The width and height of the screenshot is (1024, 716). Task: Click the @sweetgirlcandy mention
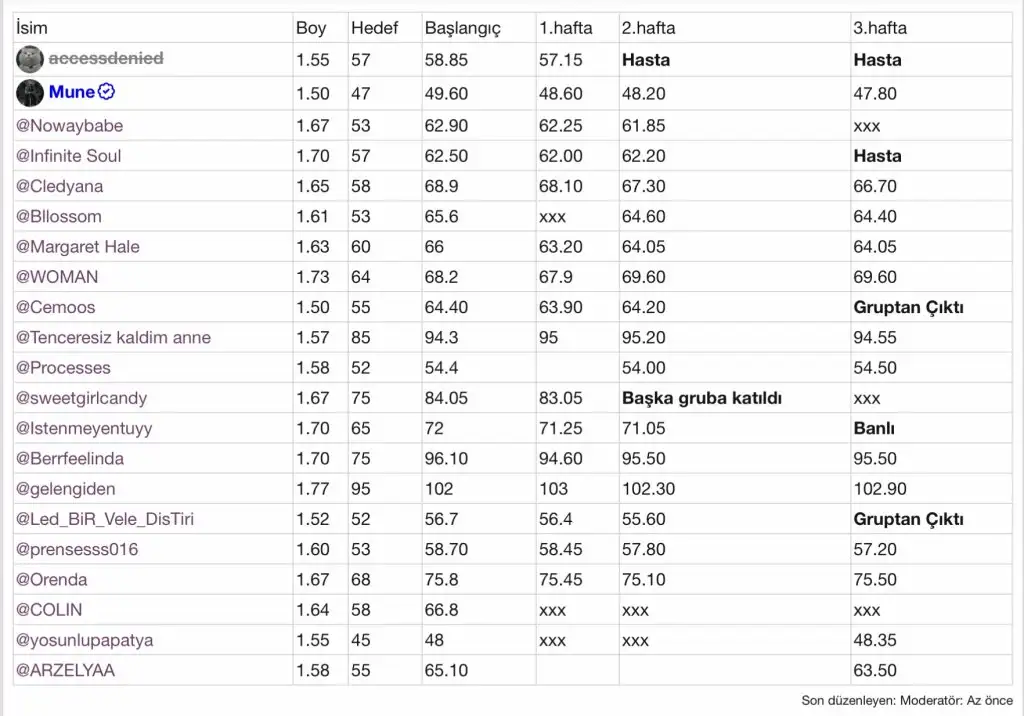pyautogui.click(x=81, y=398)
